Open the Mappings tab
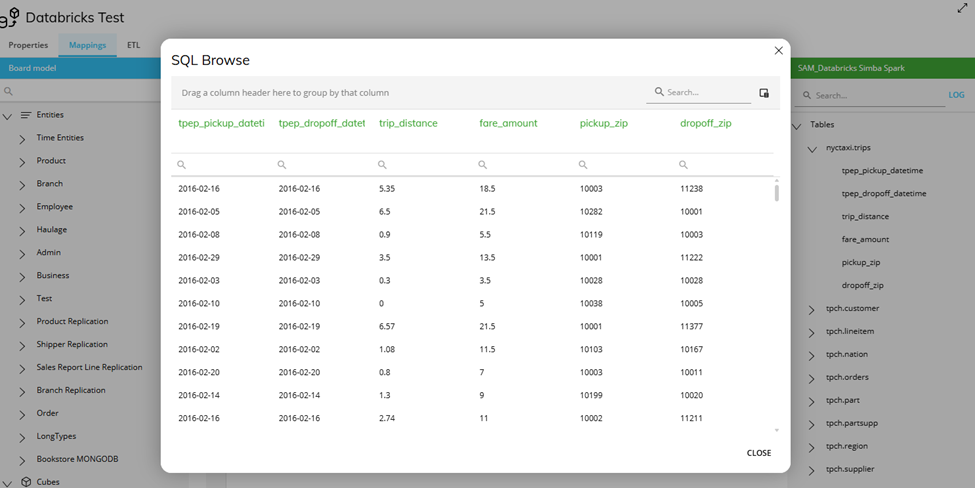The width and height of the screenshot is (975, 488). (x=88, y=45)
